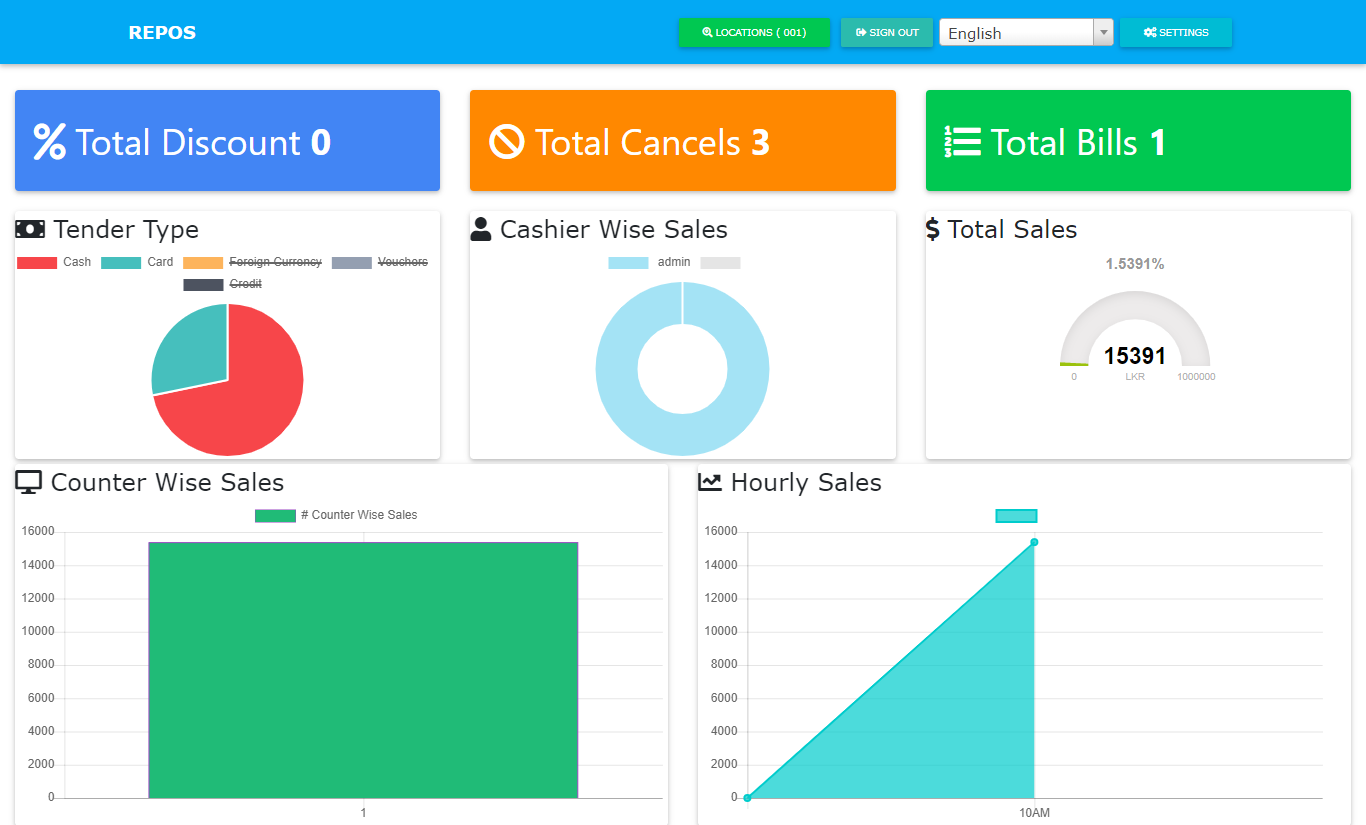Click the admin doughnut ring
Screen dimensions: 1366x825
(615, 368)
